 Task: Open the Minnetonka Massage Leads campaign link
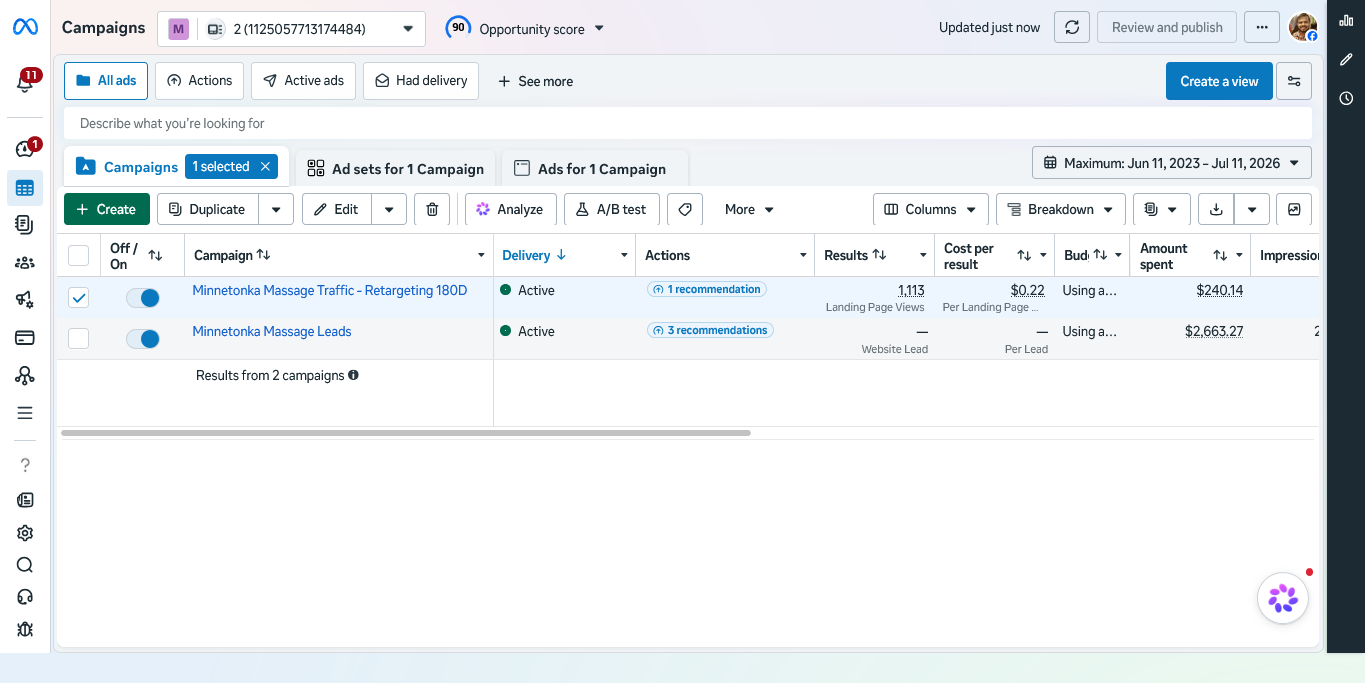pos(272,331)
